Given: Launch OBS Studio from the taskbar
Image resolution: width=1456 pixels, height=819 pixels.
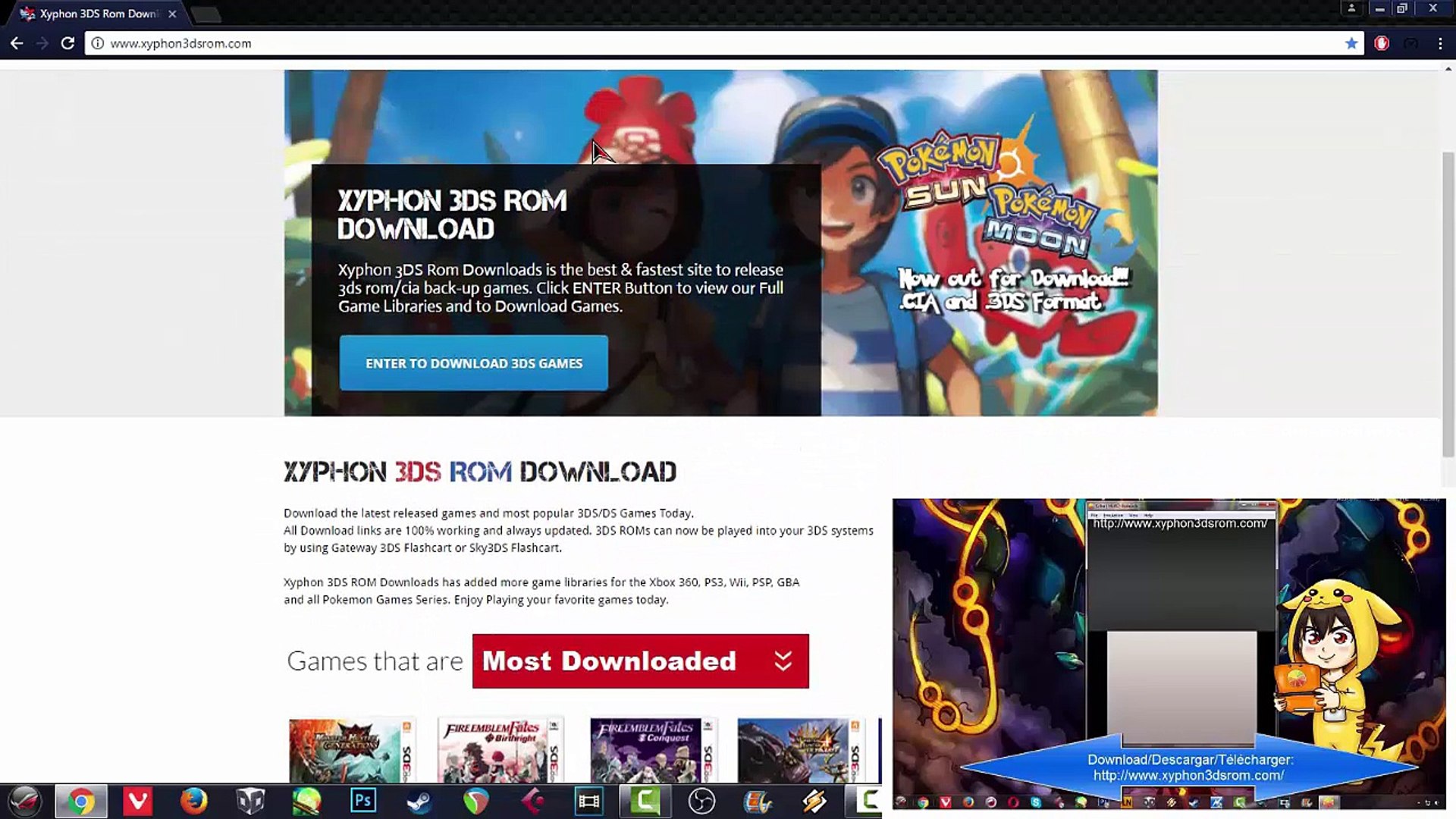Looking at the screenshot, I should (x=701, y=801).
